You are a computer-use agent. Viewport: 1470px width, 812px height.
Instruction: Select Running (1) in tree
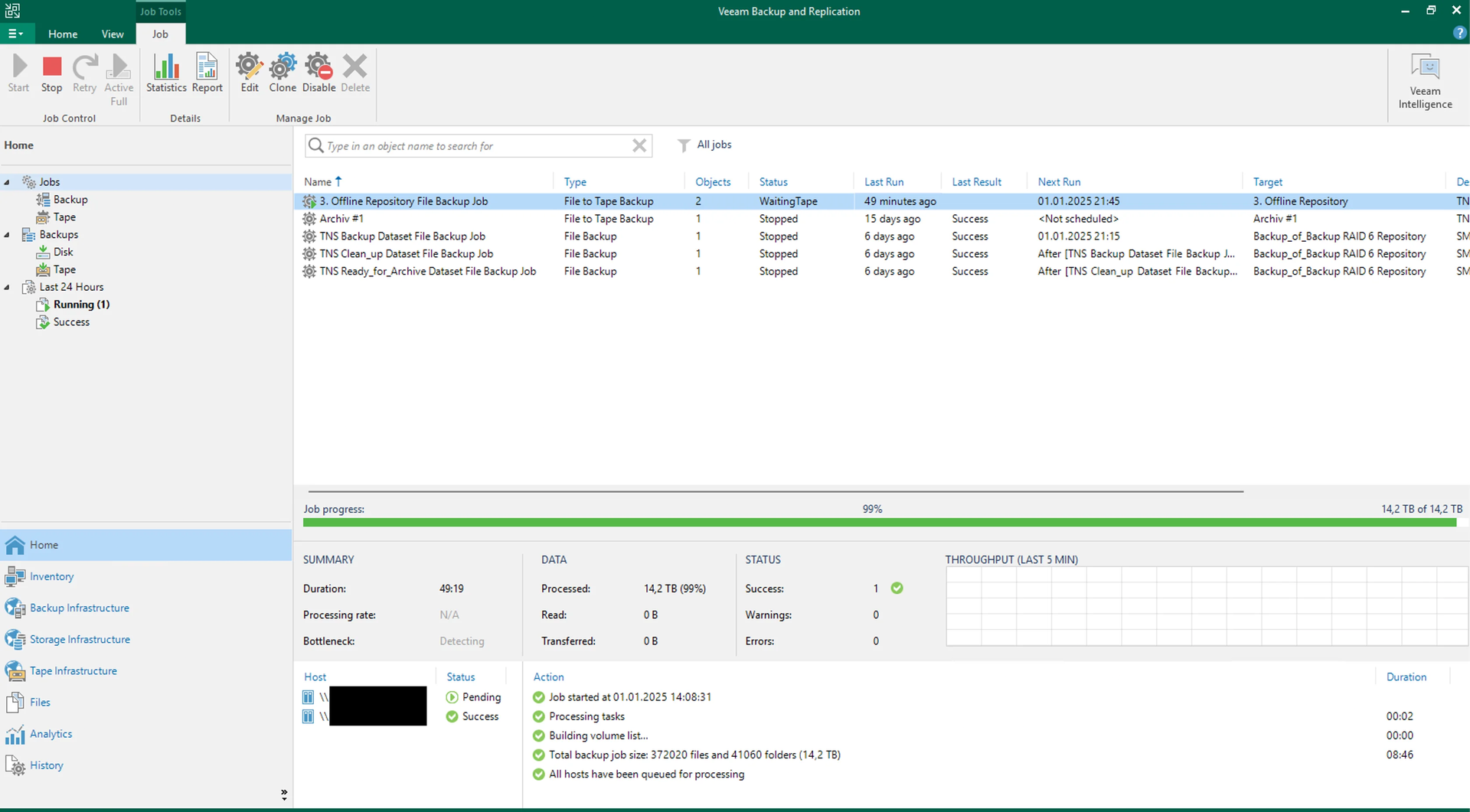pos(81,305)
